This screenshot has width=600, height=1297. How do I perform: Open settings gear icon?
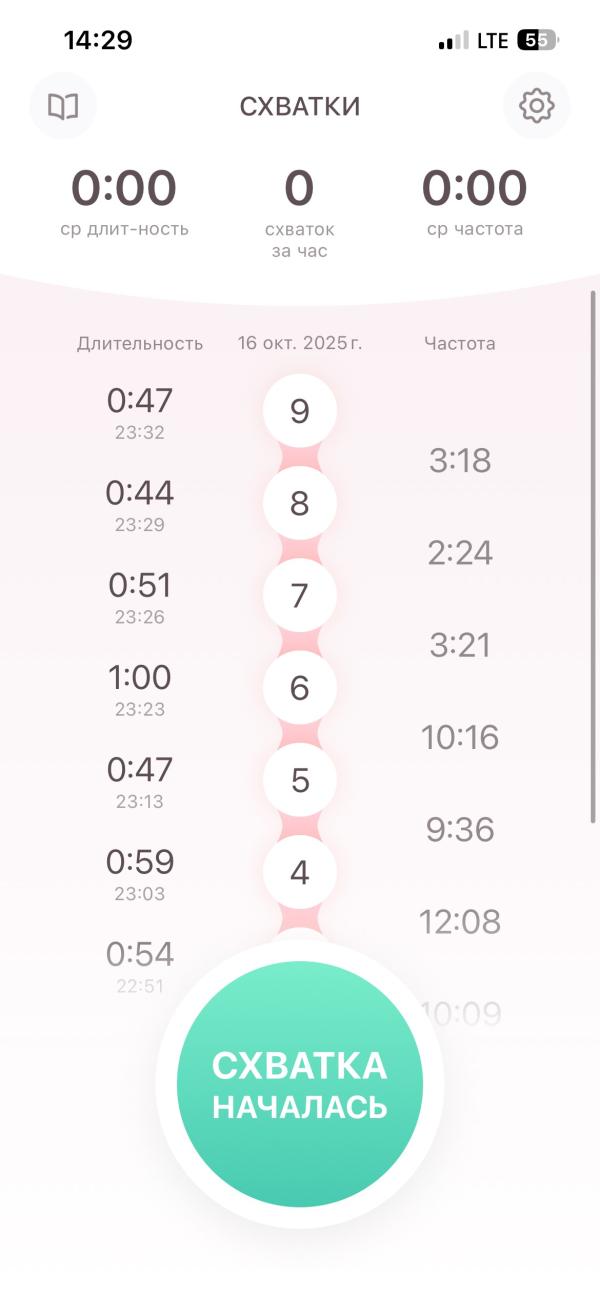tap(536, 106)
